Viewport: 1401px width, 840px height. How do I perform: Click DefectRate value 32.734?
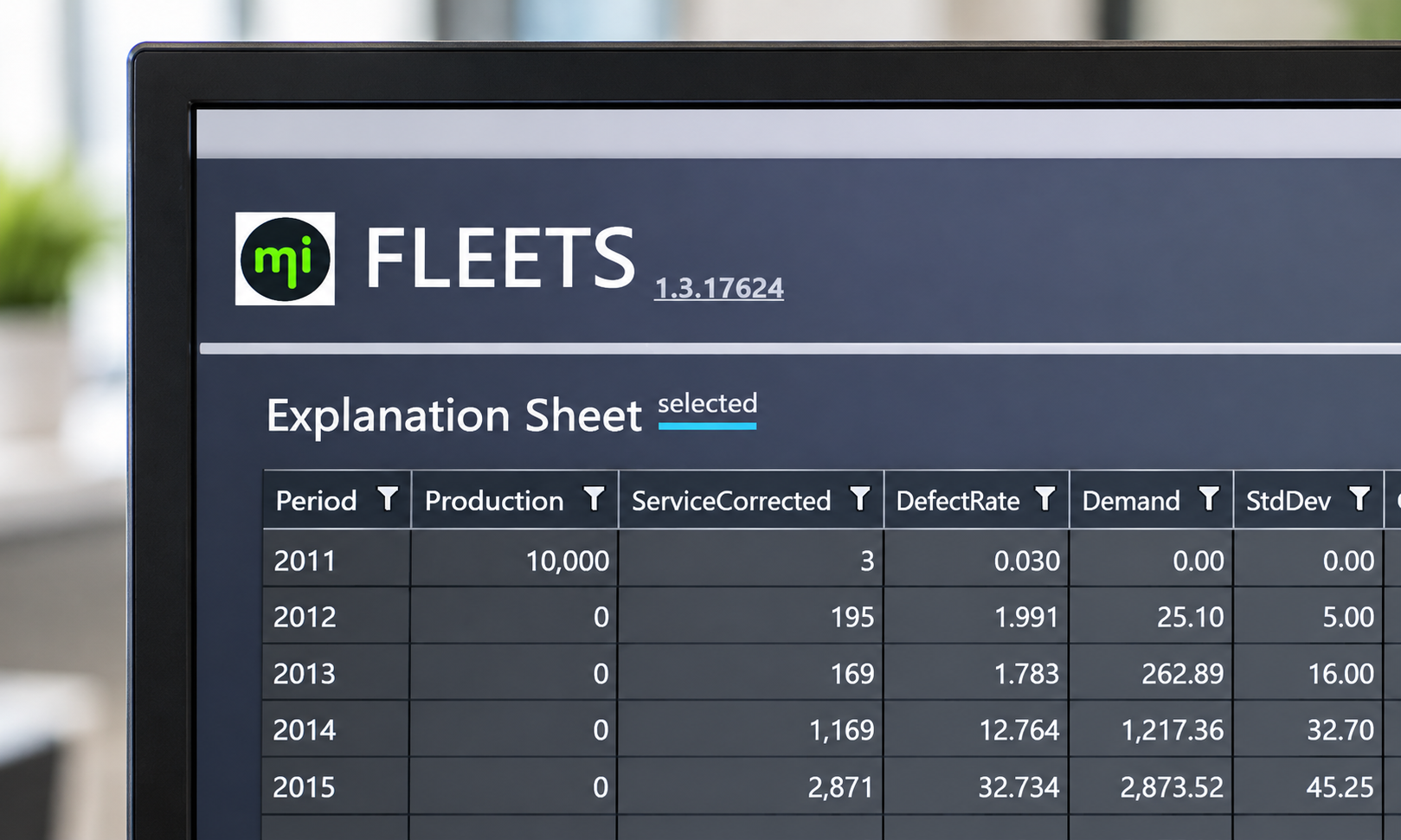[x=1019, y=787]
